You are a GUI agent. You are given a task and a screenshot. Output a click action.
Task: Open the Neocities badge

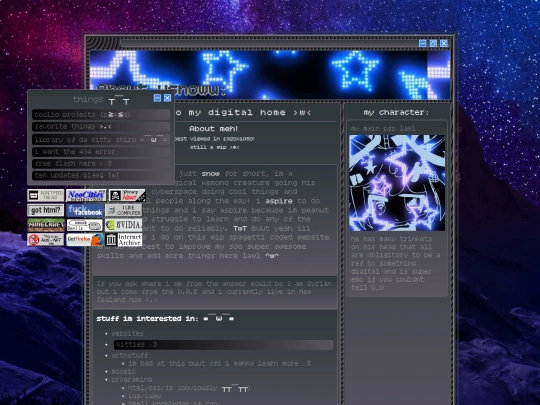pos(86,196)
